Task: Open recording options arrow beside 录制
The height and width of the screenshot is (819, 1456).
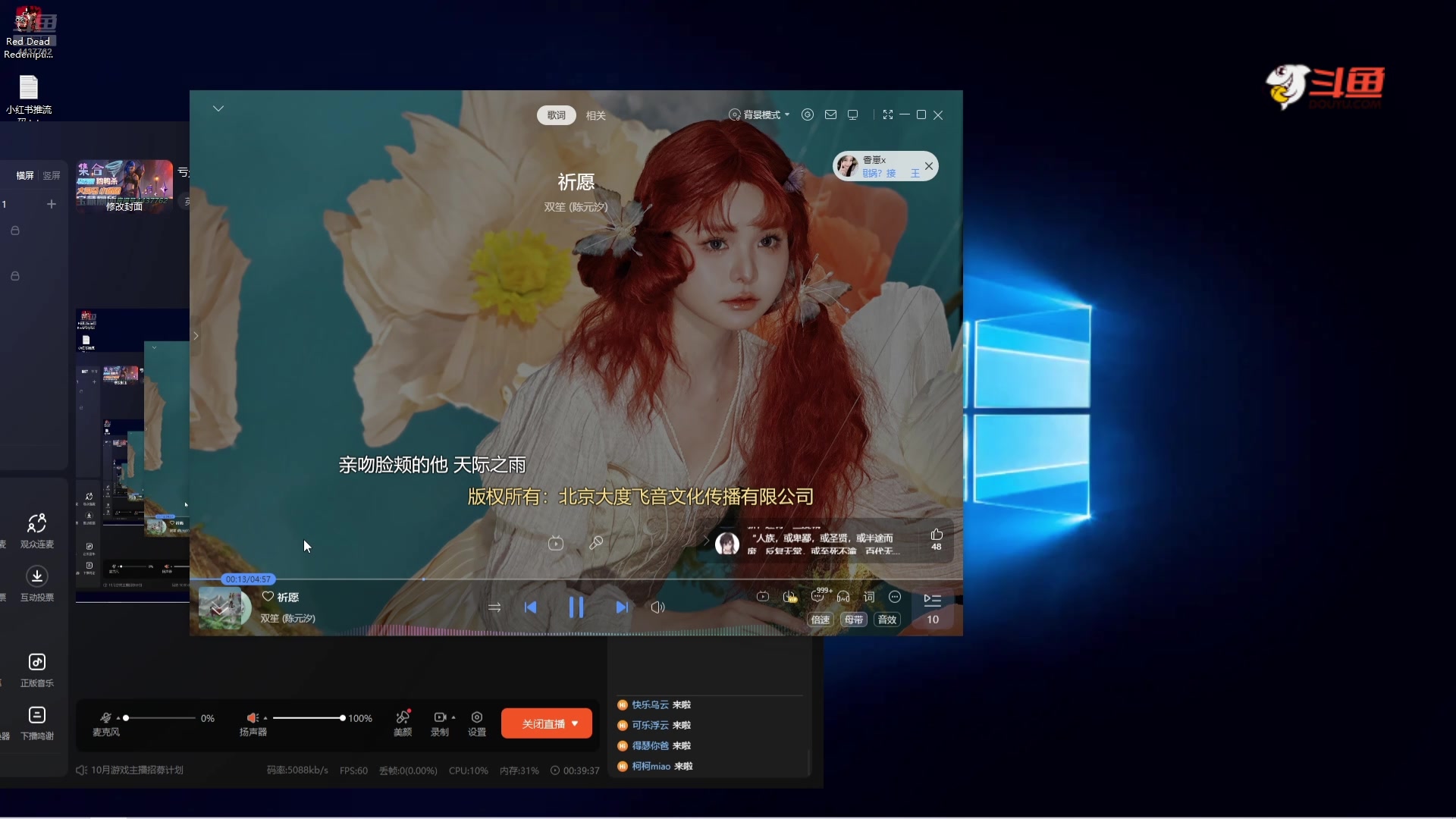Action: [453, 717]
